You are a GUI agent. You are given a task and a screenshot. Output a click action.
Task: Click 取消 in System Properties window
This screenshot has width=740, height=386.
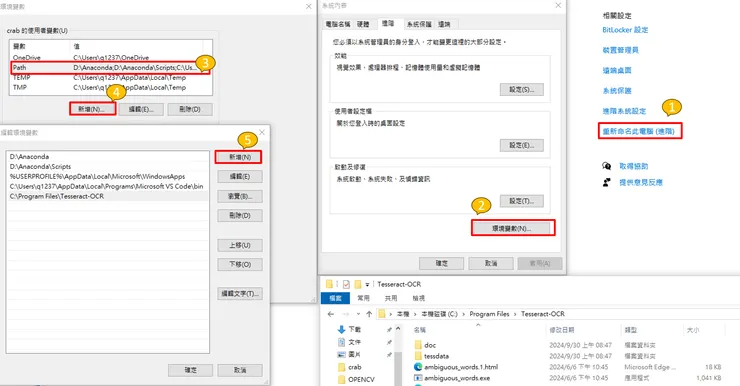tap(491, 263)
